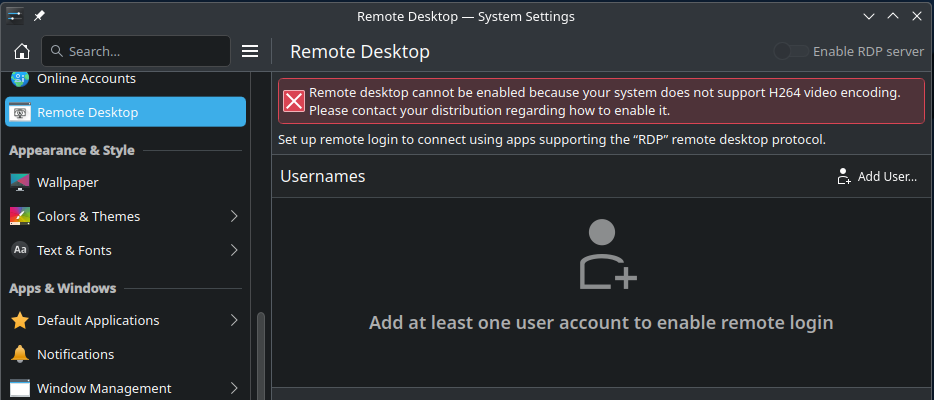Click the Online Accounts globe icon
Image resolution: width=934 pixels, height=400 pixels.
(x=20, y=78)
